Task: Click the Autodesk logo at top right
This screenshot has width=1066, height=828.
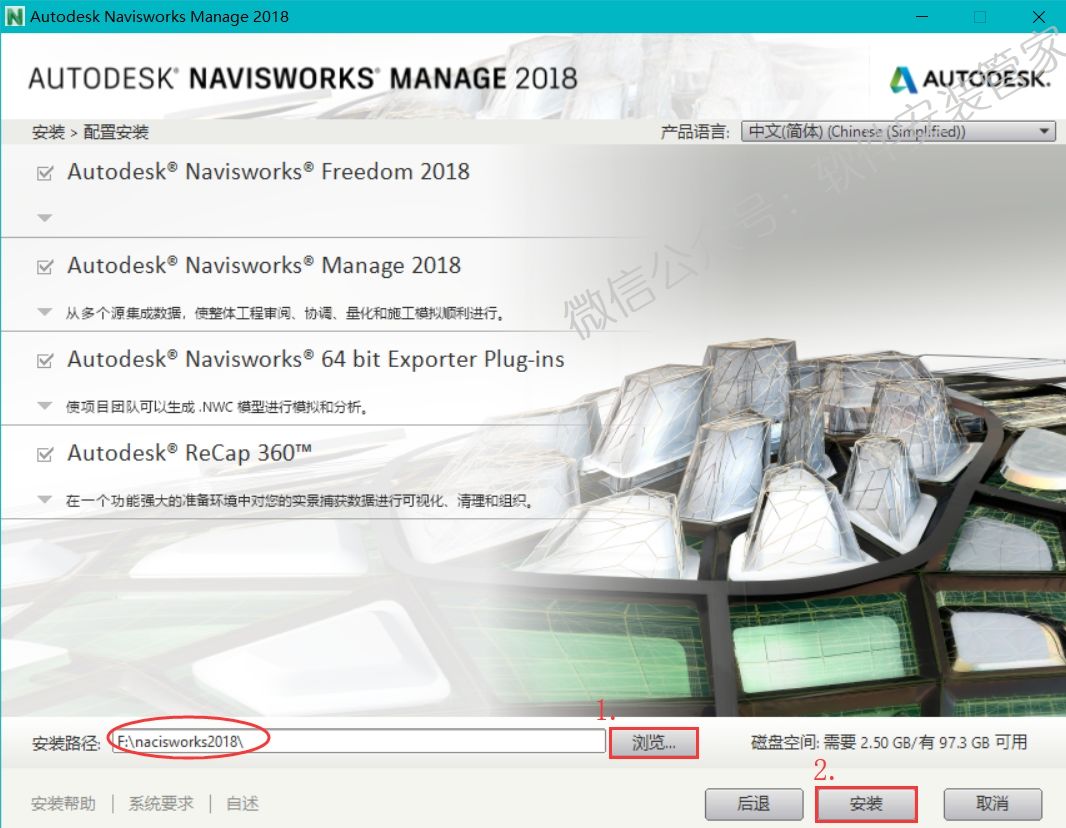Action: click(x=970, y=79)
